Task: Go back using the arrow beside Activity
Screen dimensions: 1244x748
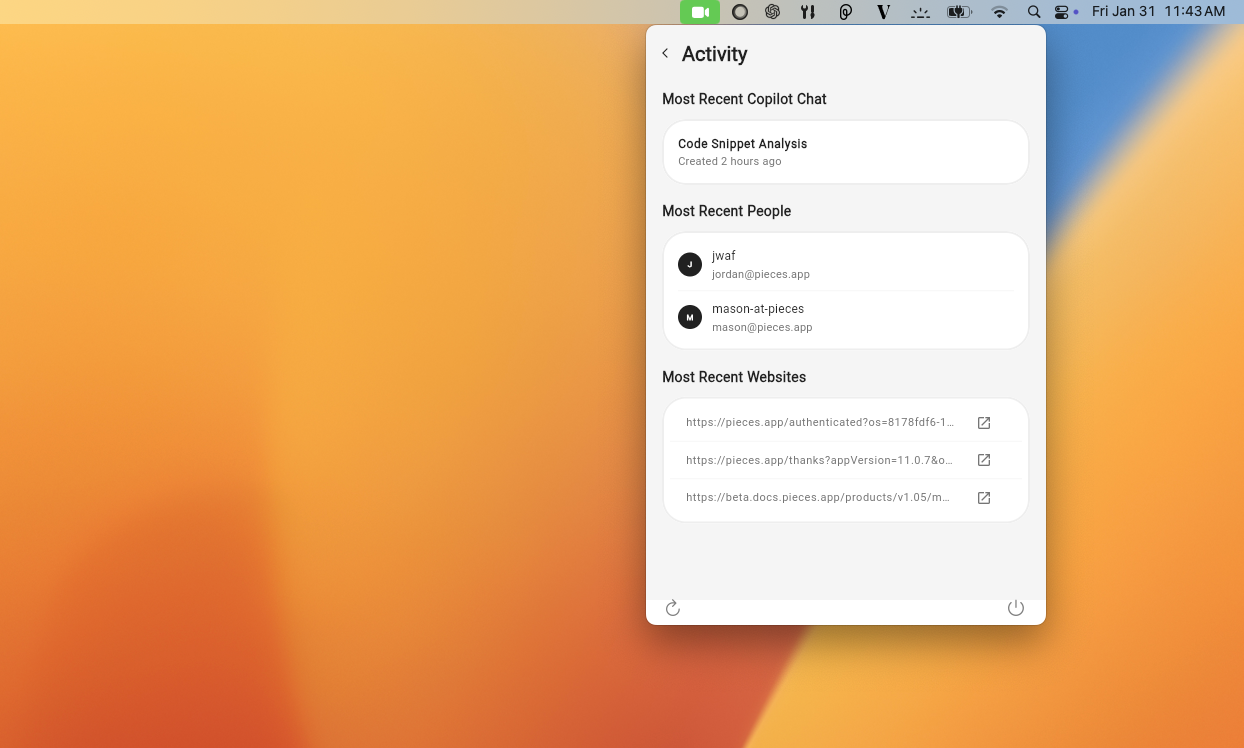Action: pos(665,53)
